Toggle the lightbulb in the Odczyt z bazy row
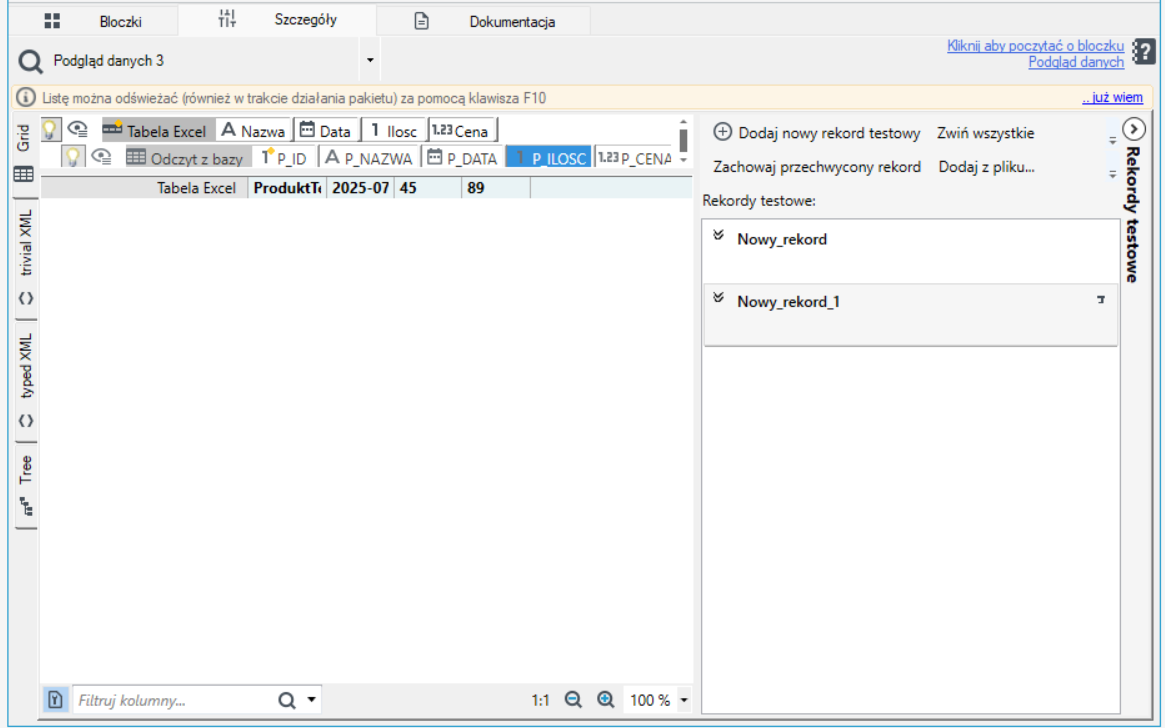1165x728 pixels. tap(73, 157)
